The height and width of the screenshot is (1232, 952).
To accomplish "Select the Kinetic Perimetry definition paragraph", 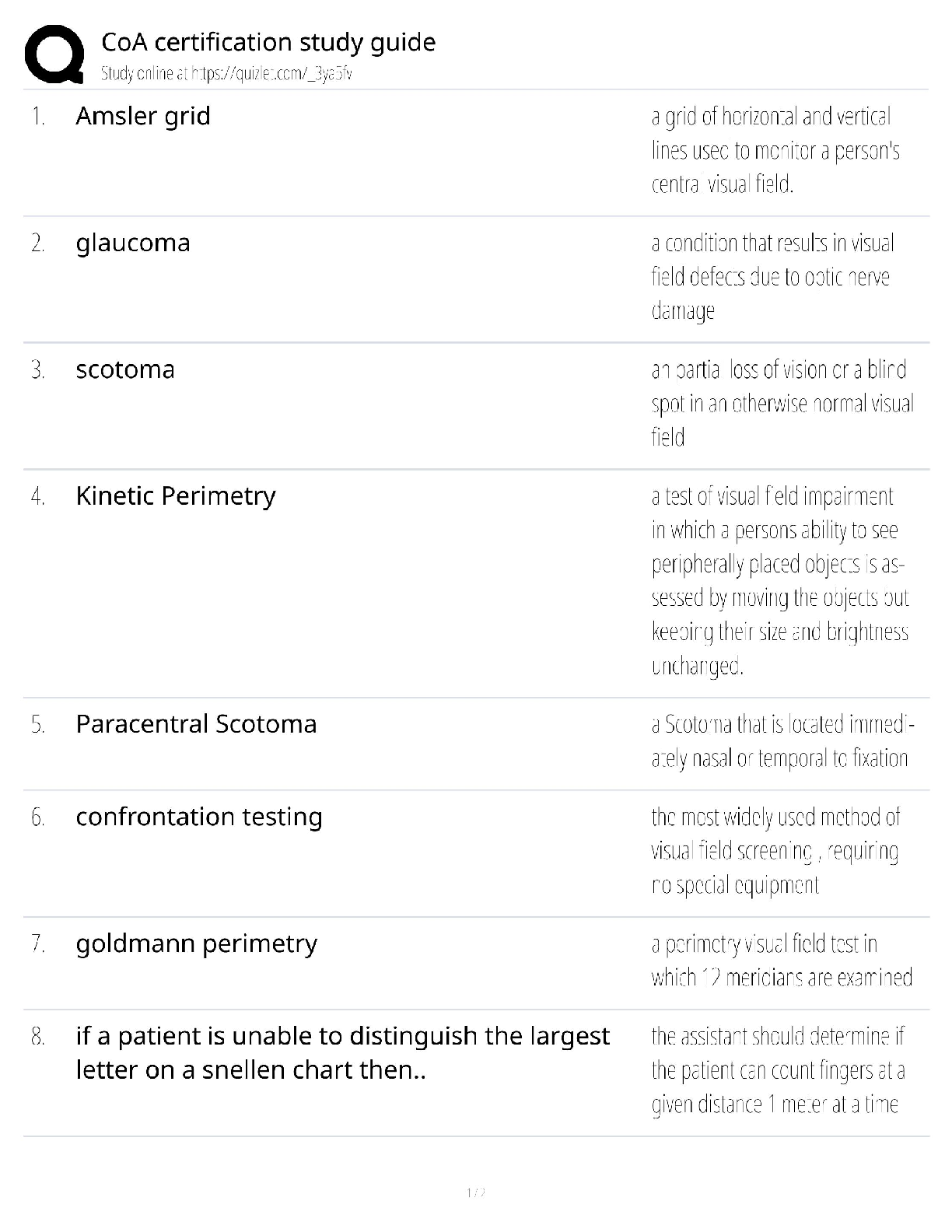I will point(779,581).
